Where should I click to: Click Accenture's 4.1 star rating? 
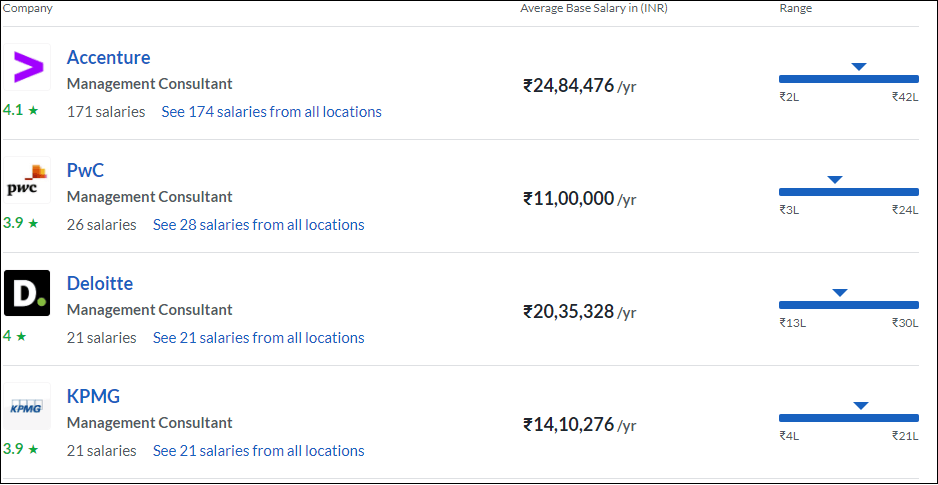(20, 110)
